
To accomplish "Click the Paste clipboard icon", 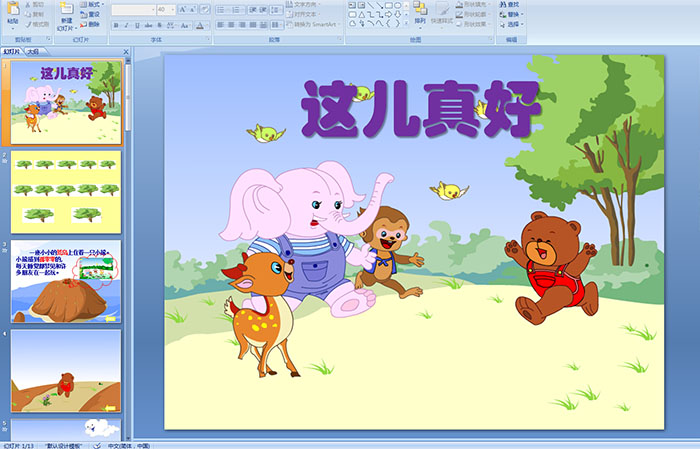I will point(13,8).
